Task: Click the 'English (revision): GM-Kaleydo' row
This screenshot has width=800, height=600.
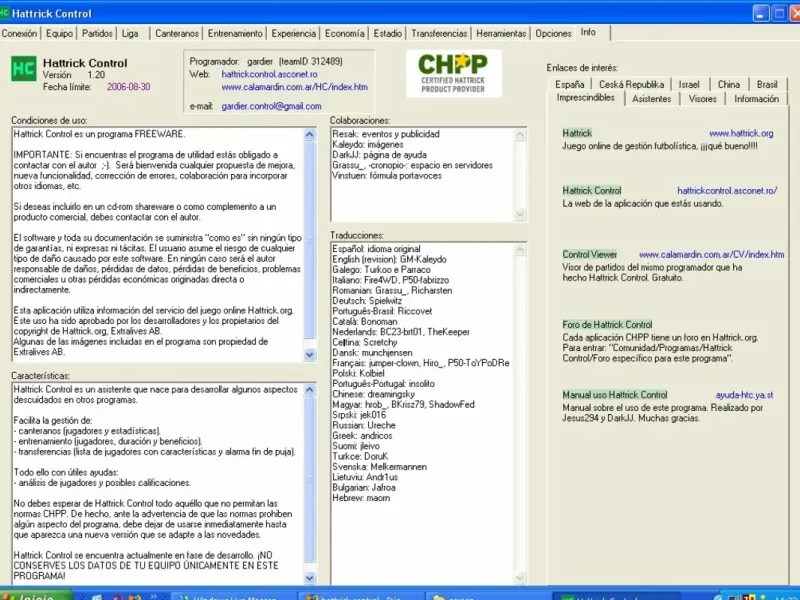Action: pos(389,260)
